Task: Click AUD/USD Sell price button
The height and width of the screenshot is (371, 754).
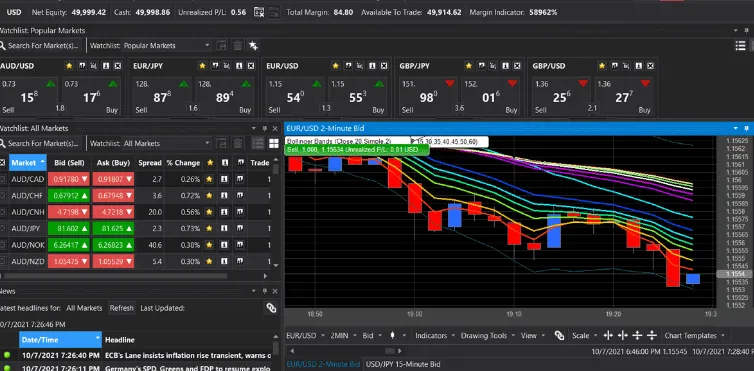Action: pos(28,98)
